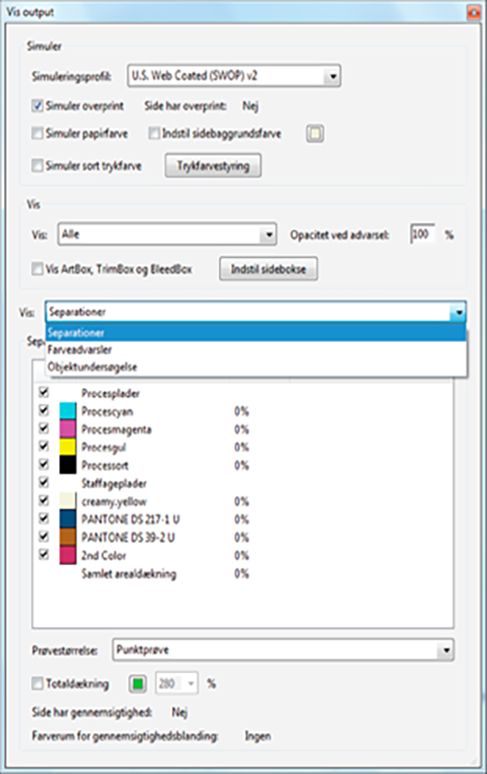Click the 2nd Color pink swatch
Screen dimensions: 487x774
tap(68, 555)
